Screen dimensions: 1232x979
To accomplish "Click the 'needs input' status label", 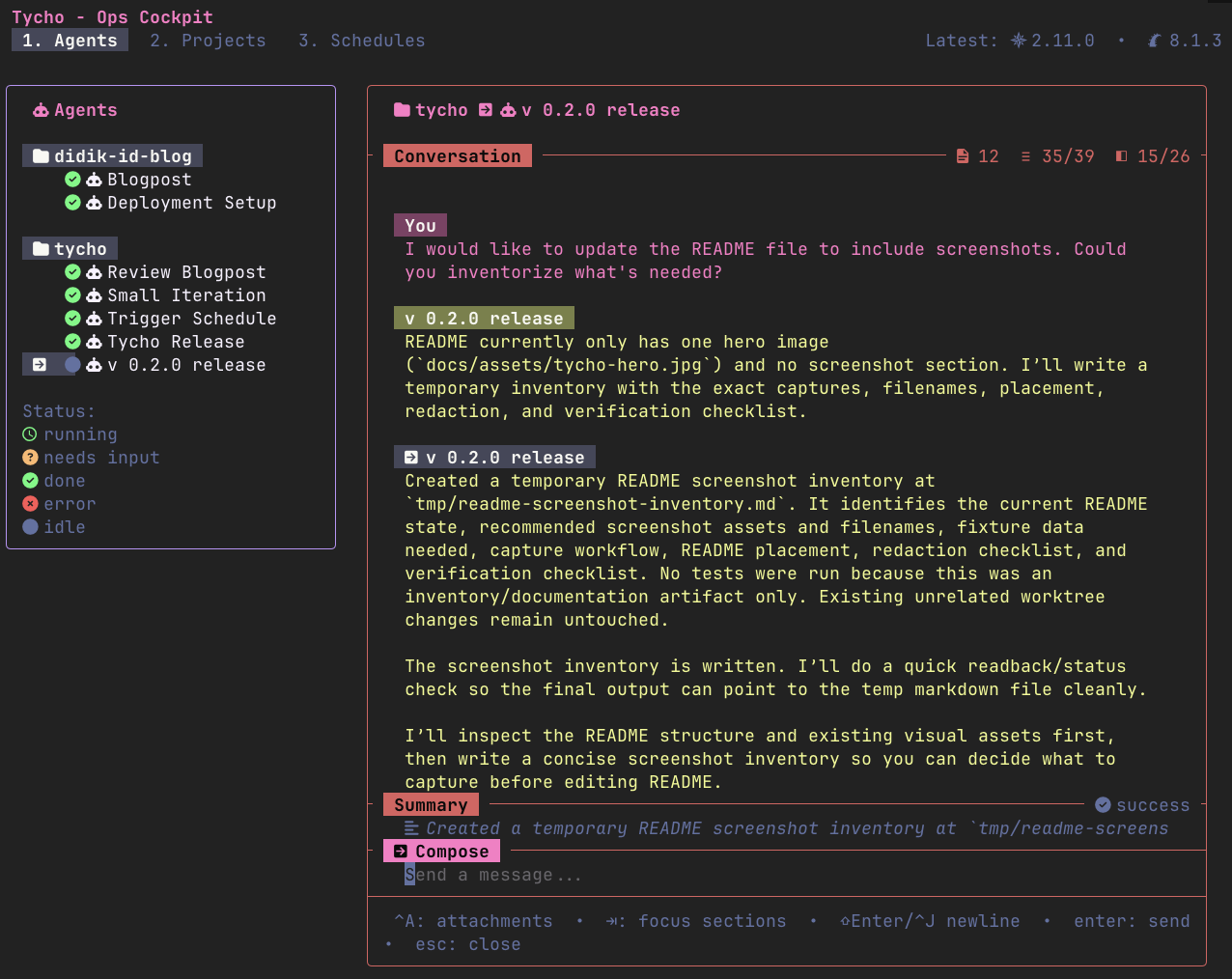I will (101, 458).
